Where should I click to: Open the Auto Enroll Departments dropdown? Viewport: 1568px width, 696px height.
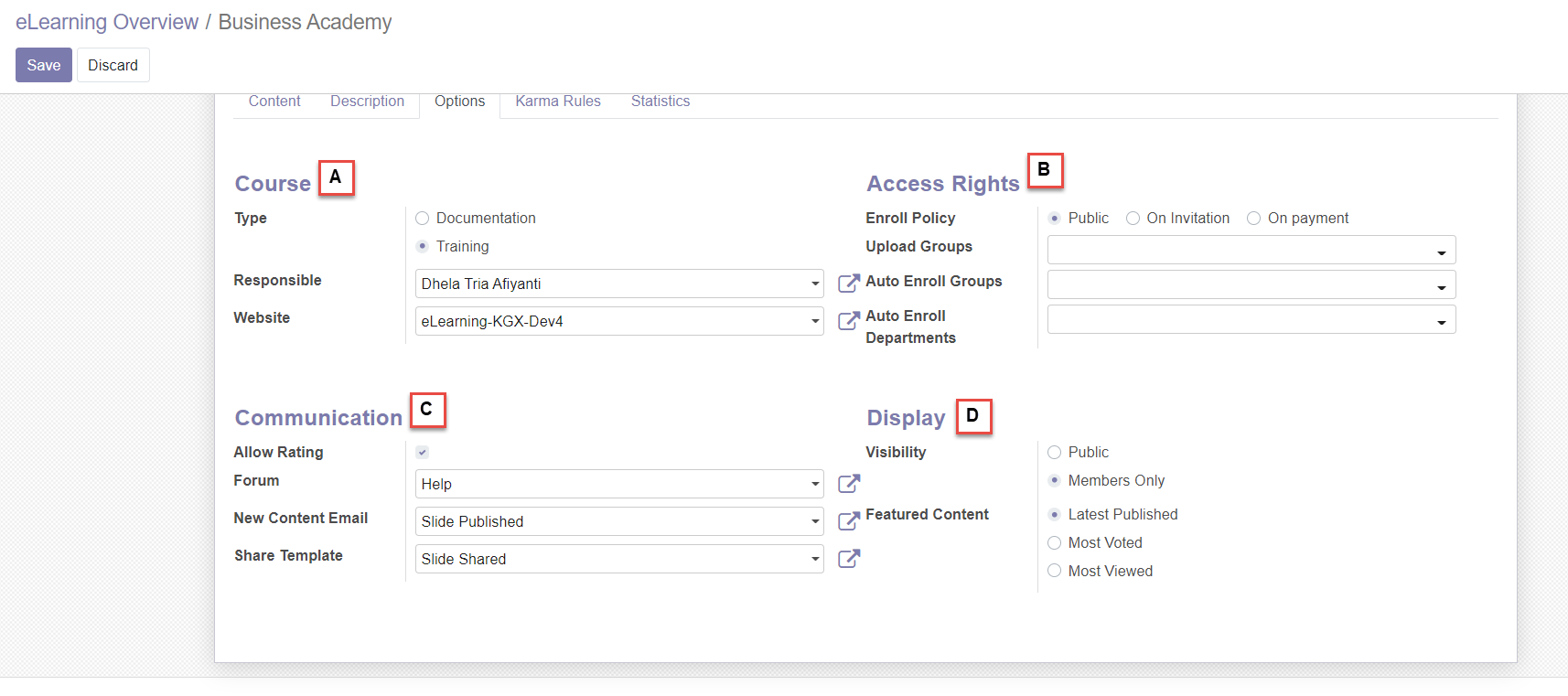click(1251, 319)
